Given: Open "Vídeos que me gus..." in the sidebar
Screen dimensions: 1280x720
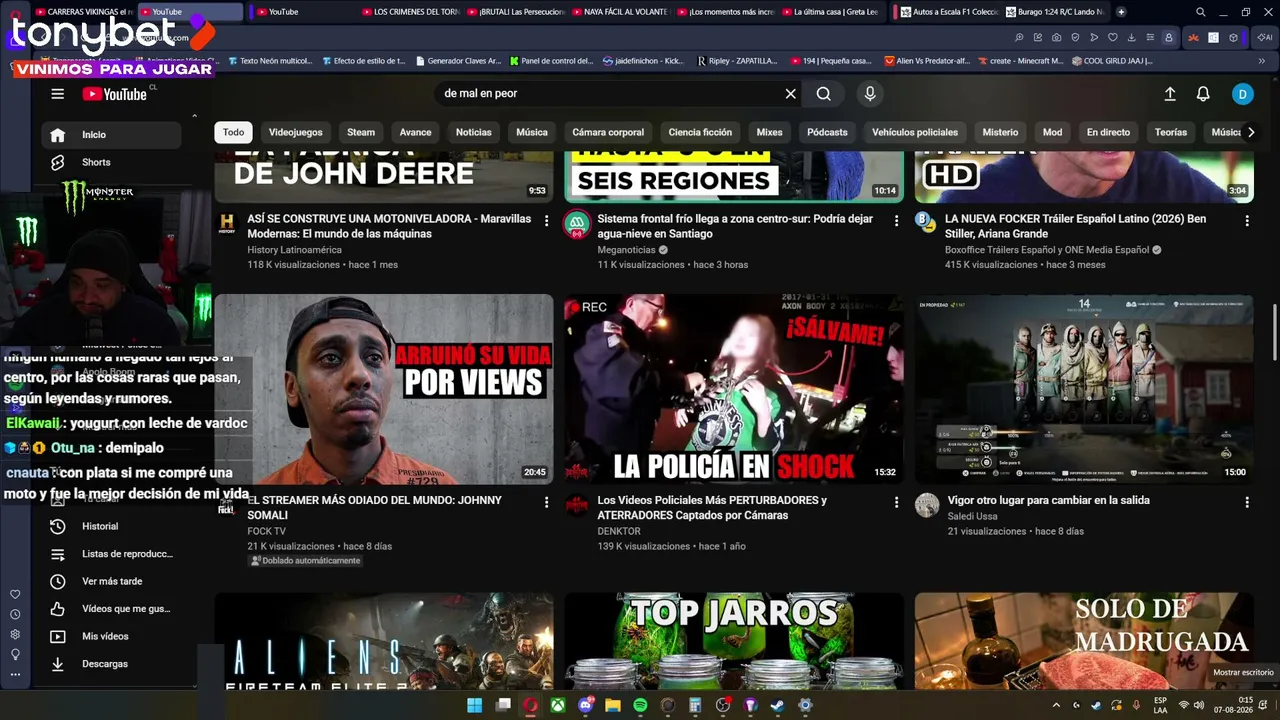Looking at the screenshot, I should (112, 609).
